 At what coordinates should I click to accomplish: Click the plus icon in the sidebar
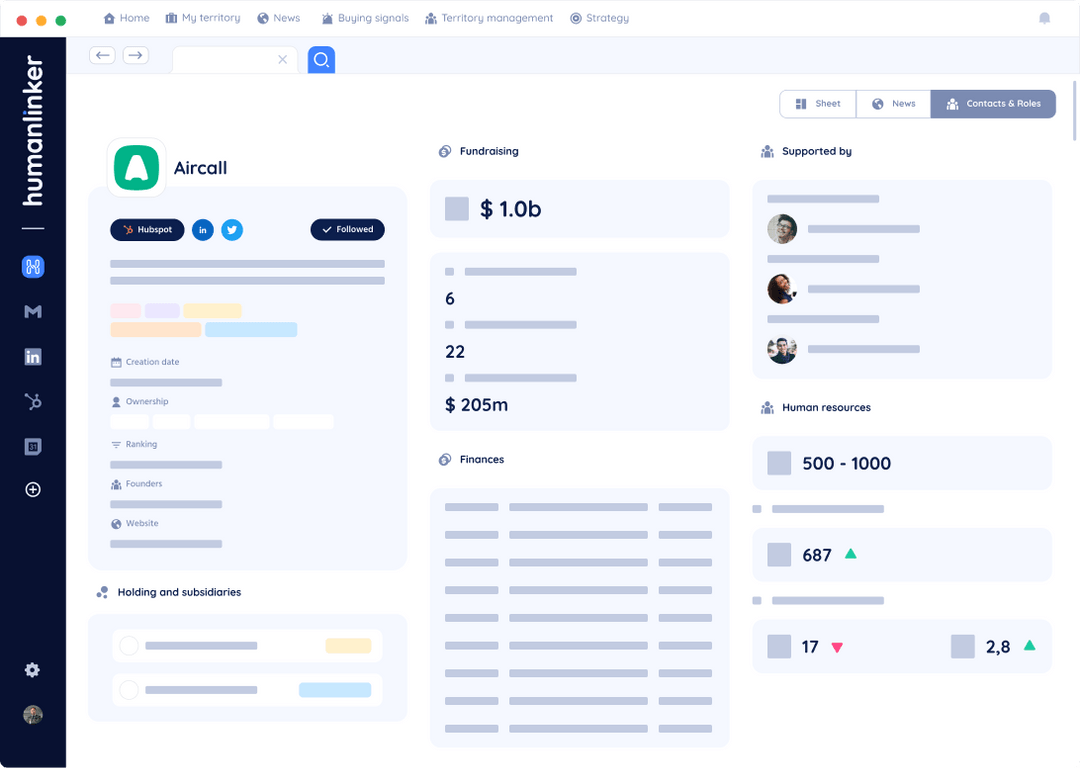32,489
